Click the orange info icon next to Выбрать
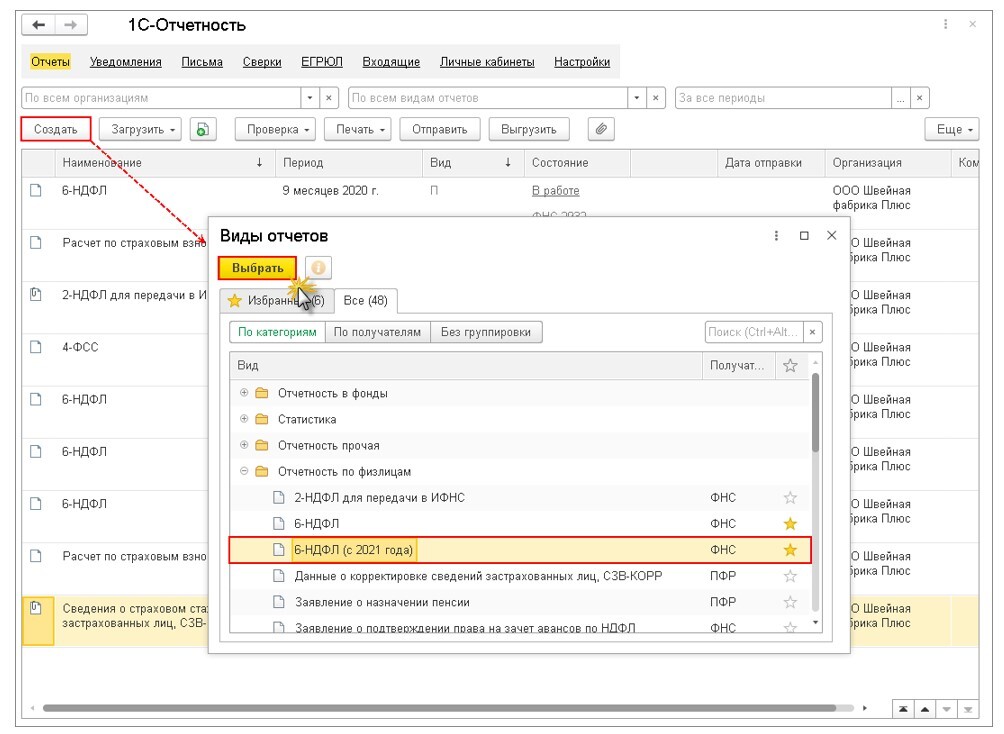The width and height of the screenshot is (1004, 734). coord(318,268)
